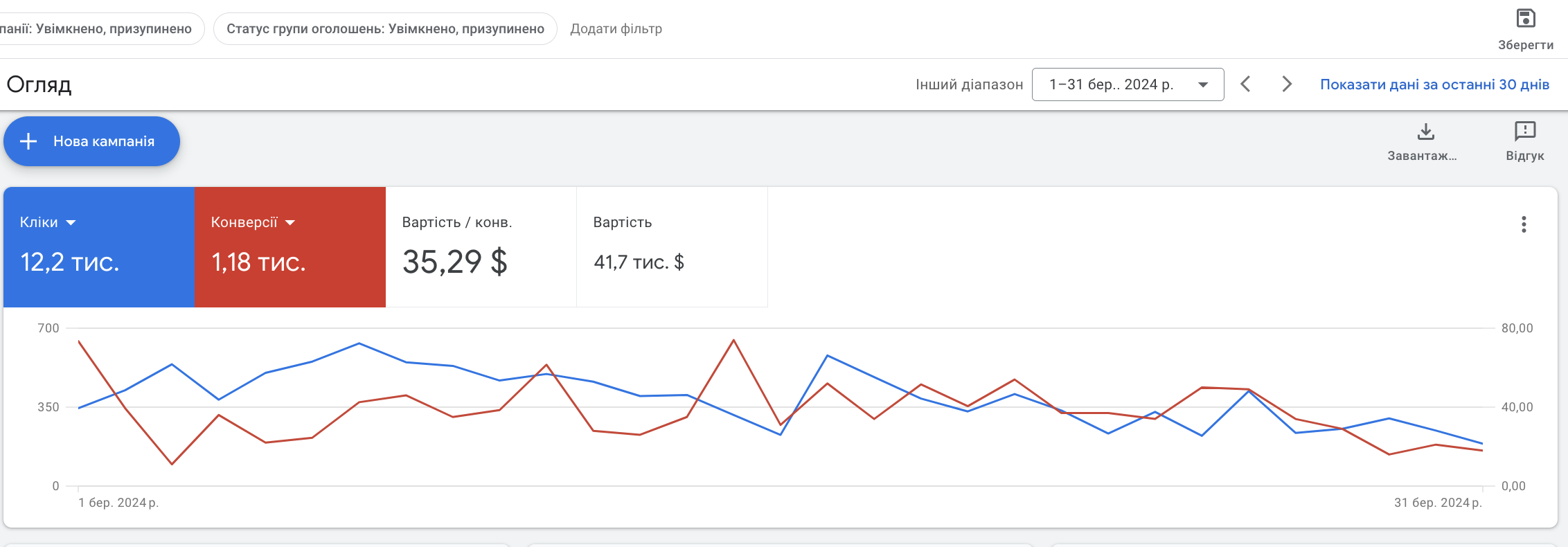Select the Вартість 41,7 тис. $ card

[x=672, y=247]
